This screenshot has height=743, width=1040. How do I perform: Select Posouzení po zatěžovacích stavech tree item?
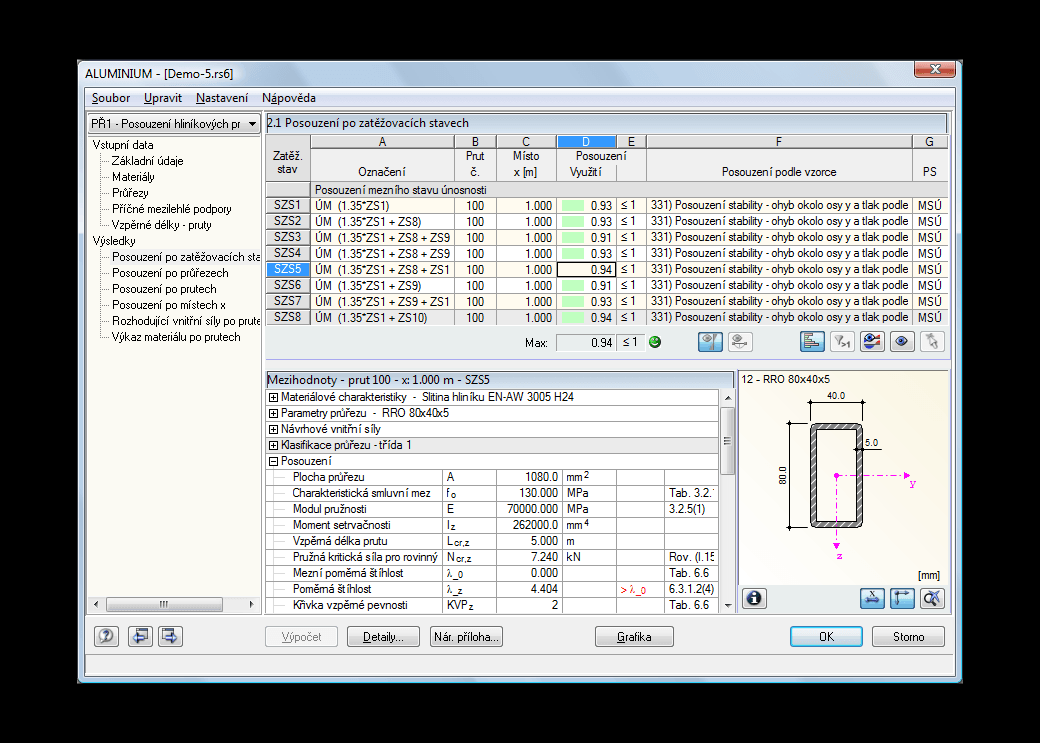click(185, 257)
